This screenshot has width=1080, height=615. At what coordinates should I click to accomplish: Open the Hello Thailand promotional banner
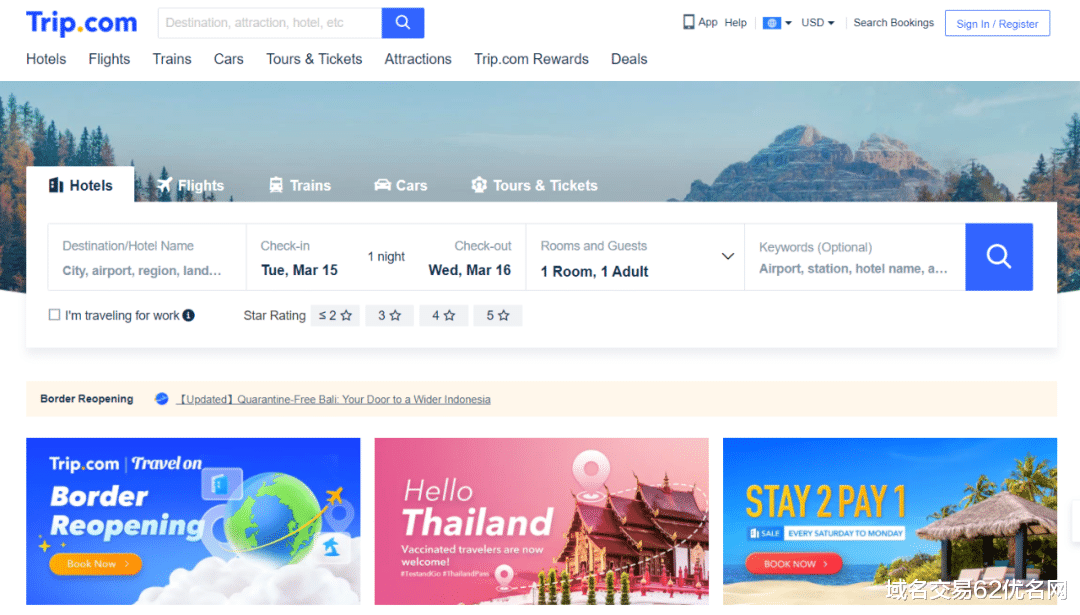541,521
